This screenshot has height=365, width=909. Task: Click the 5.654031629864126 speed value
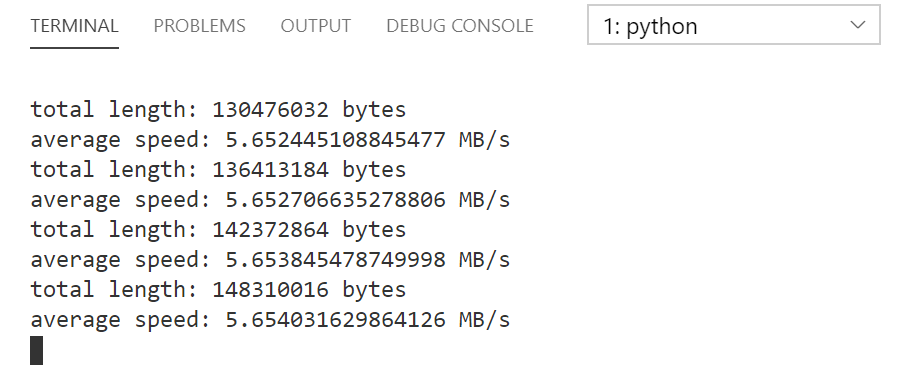pyautogui.click(x=335, y=320)
